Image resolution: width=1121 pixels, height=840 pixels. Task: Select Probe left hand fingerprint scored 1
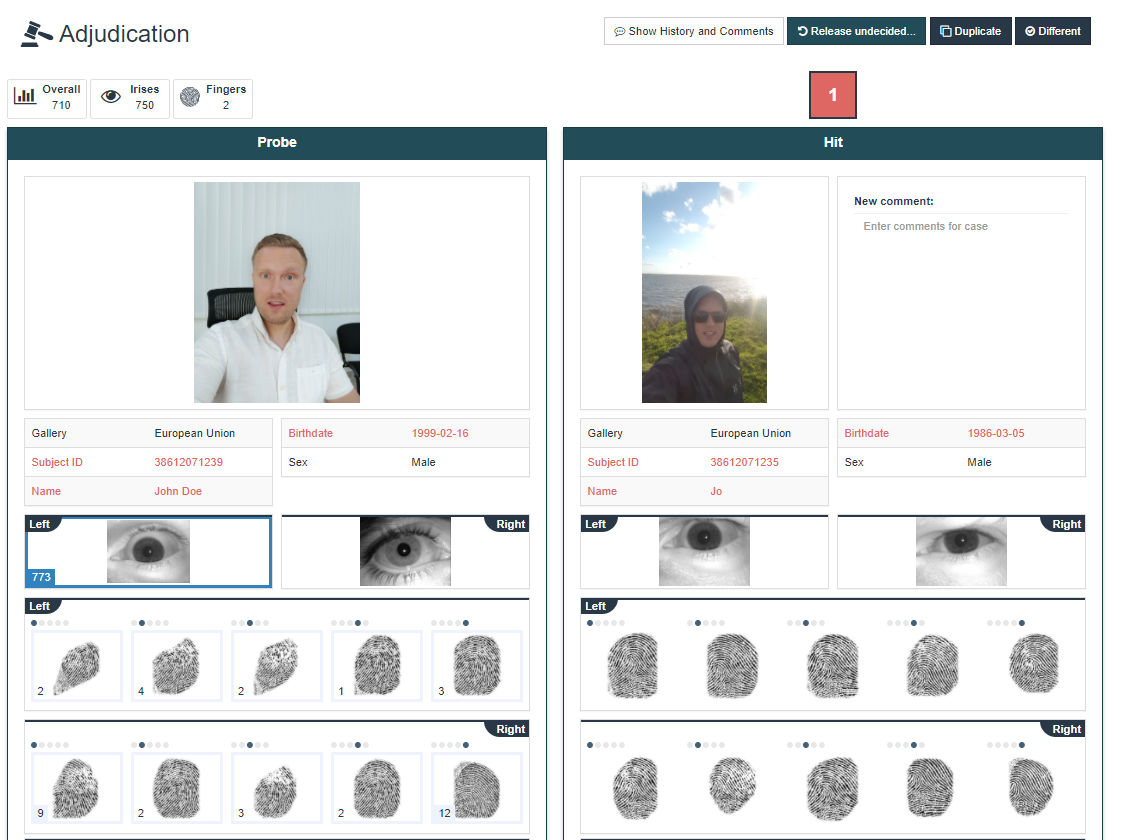(377, 666)
